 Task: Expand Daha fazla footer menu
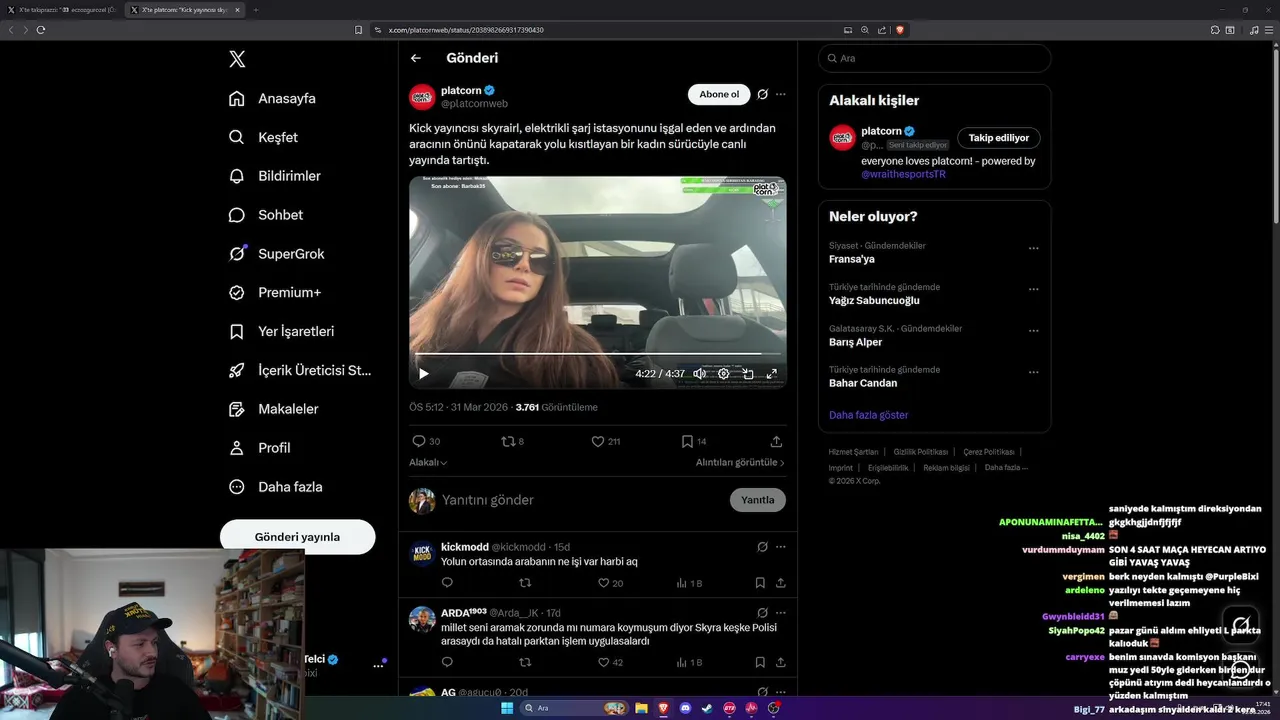(1006, 467)
